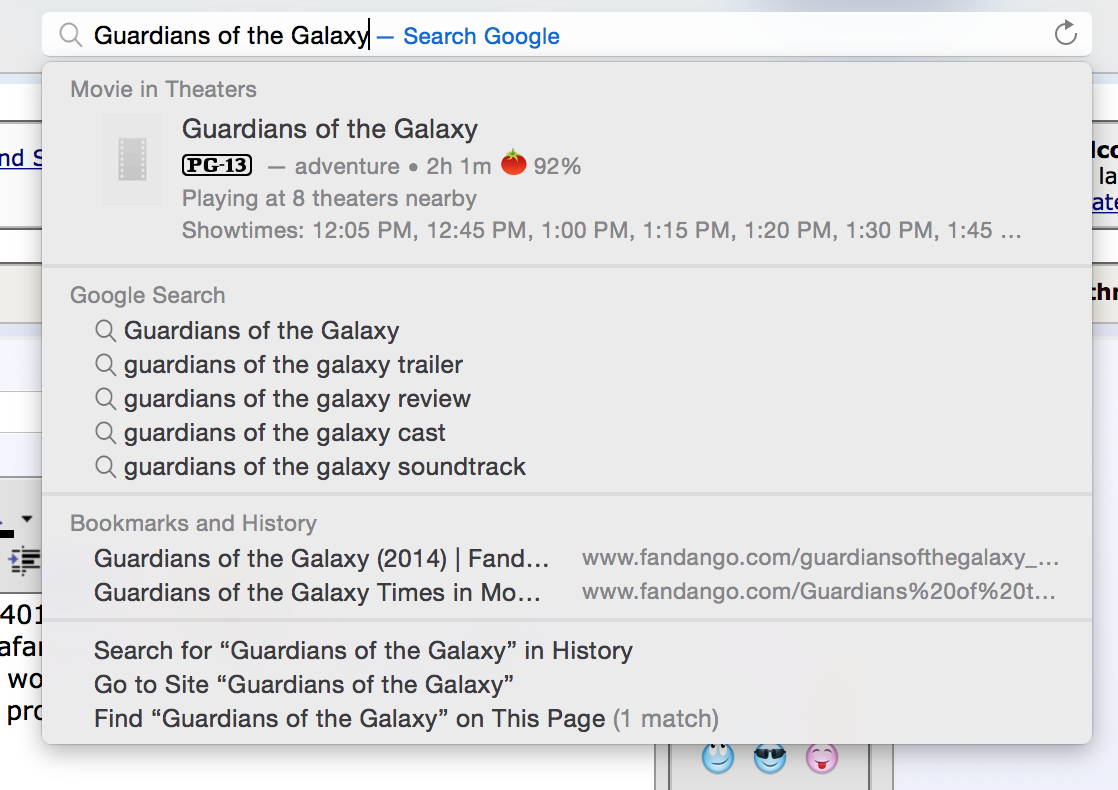Open 'Guardians of the Galaxy Times in Mo…' history entry
1118x790 pixels.
(x=317, y=592)
